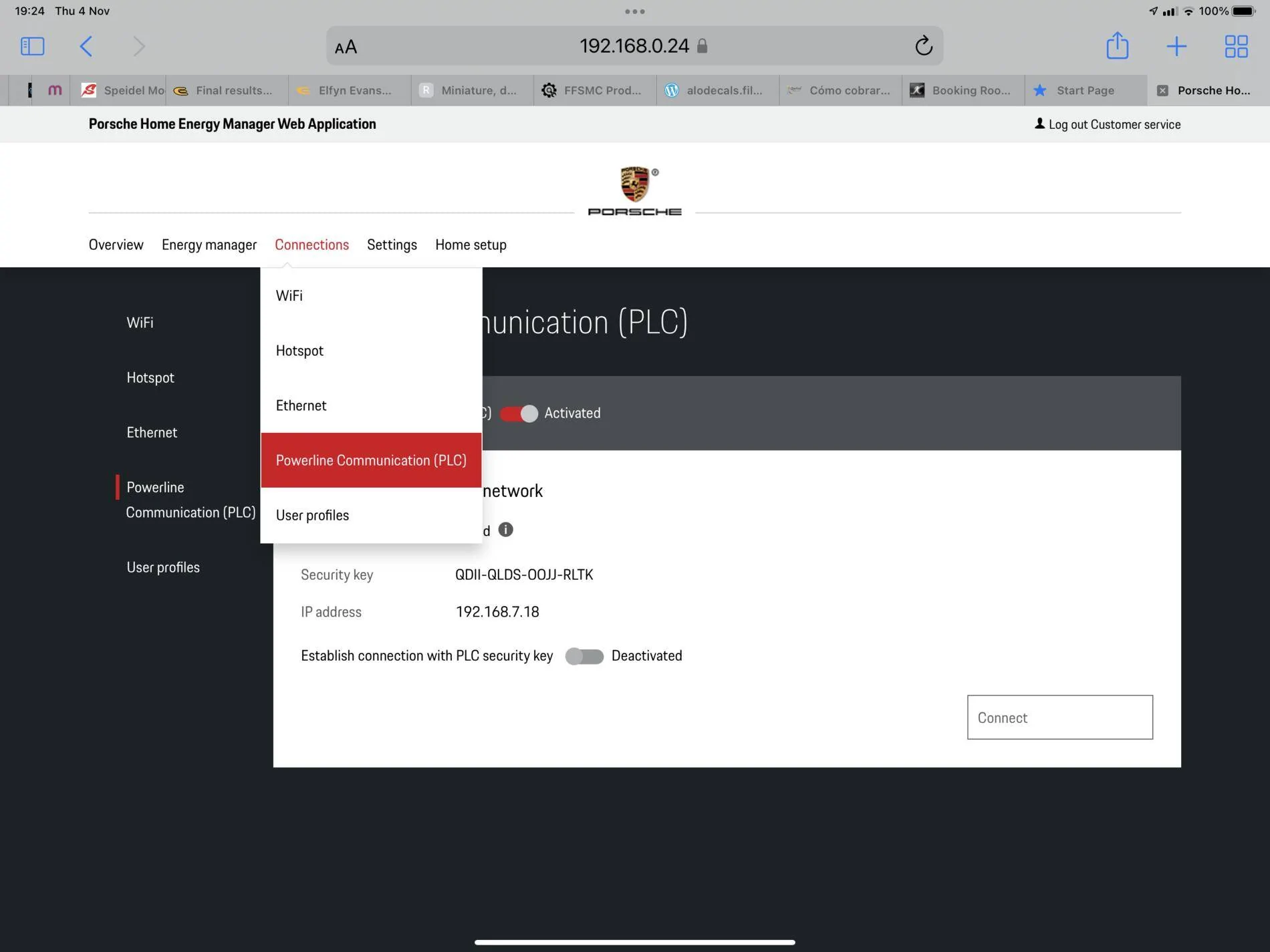Switch to the Elfyn Evans... tab
The height and width of the screenshot is (952, 1270).
pyautogui.click(x=349, y=90)
